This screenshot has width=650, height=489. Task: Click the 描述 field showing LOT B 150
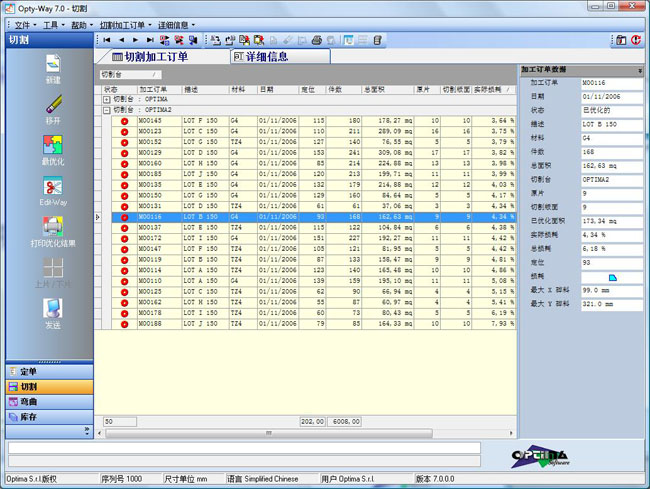click(x=611, y=124)
